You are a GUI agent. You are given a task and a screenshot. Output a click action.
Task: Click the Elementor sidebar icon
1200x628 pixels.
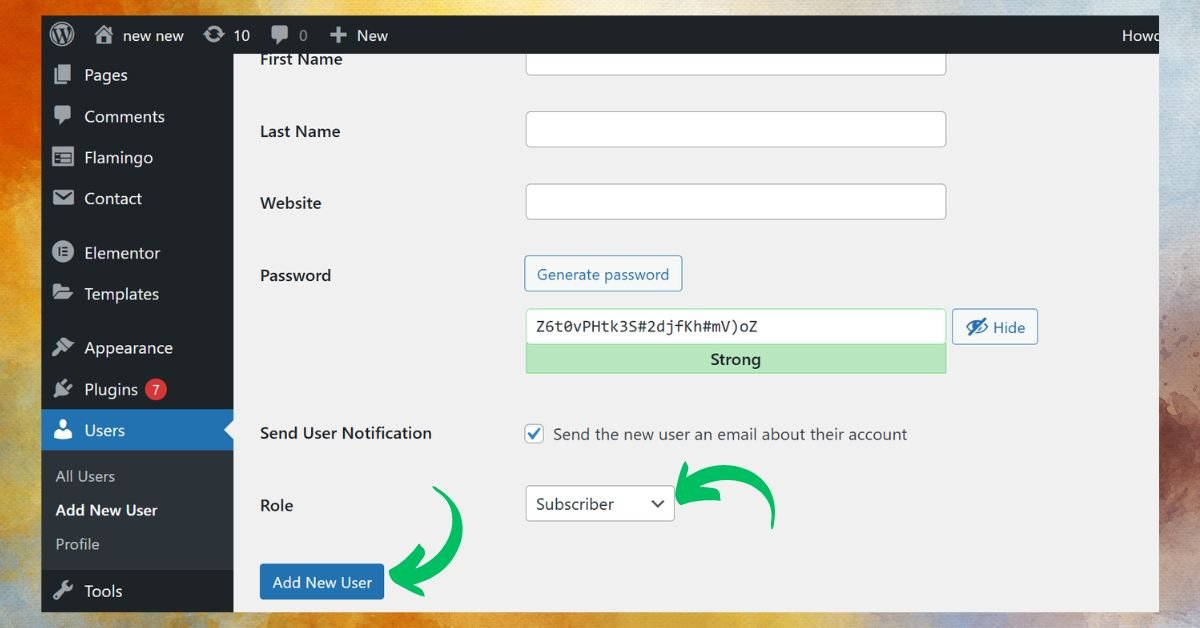tap(63, 252)
